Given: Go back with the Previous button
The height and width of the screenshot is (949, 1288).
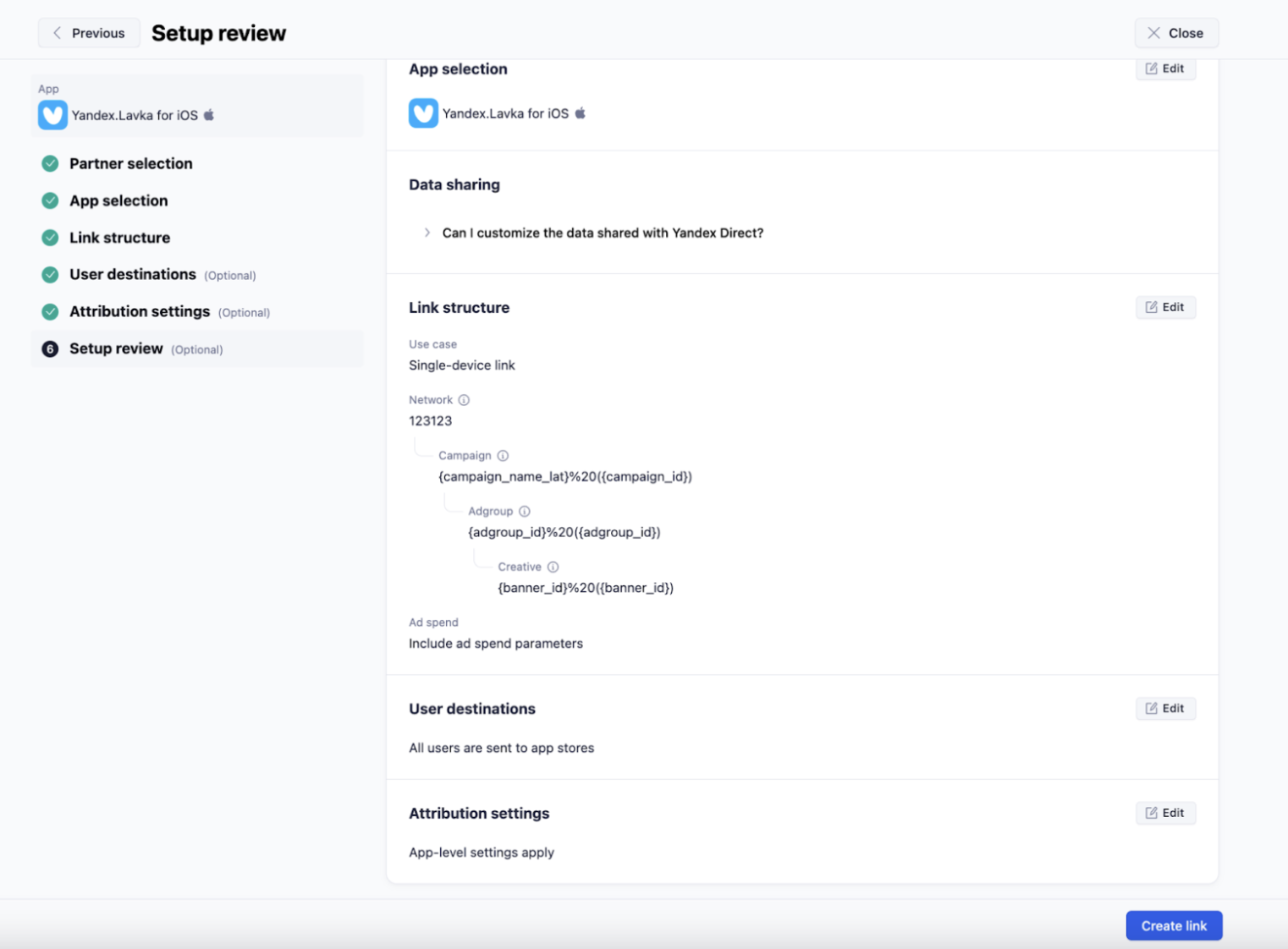Looking at the screenshot, I should pyautogui.click(x=89, y=33).
